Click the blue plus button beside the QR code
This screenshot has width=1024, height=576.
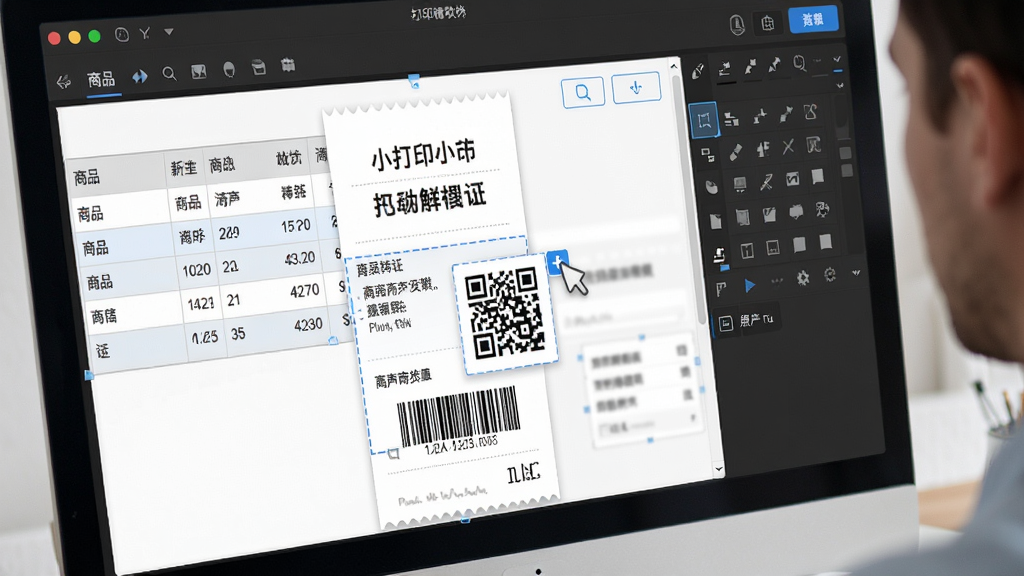556,262
